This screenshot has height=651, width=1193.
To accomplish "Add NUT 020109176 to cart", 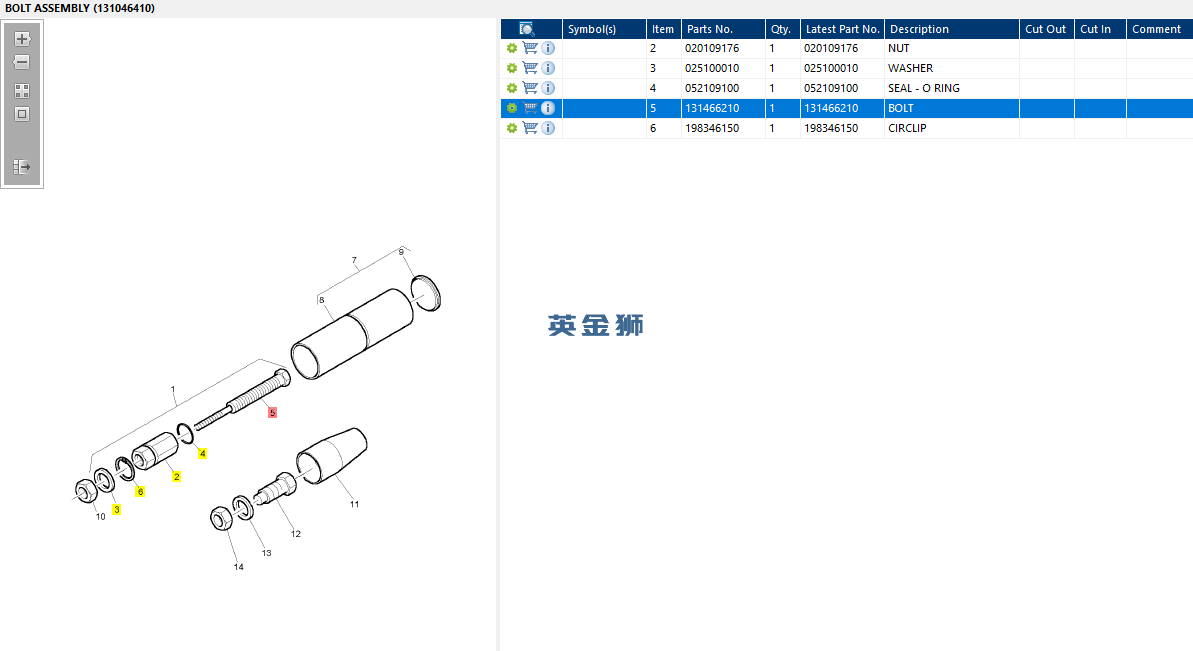I will (530, 48).
